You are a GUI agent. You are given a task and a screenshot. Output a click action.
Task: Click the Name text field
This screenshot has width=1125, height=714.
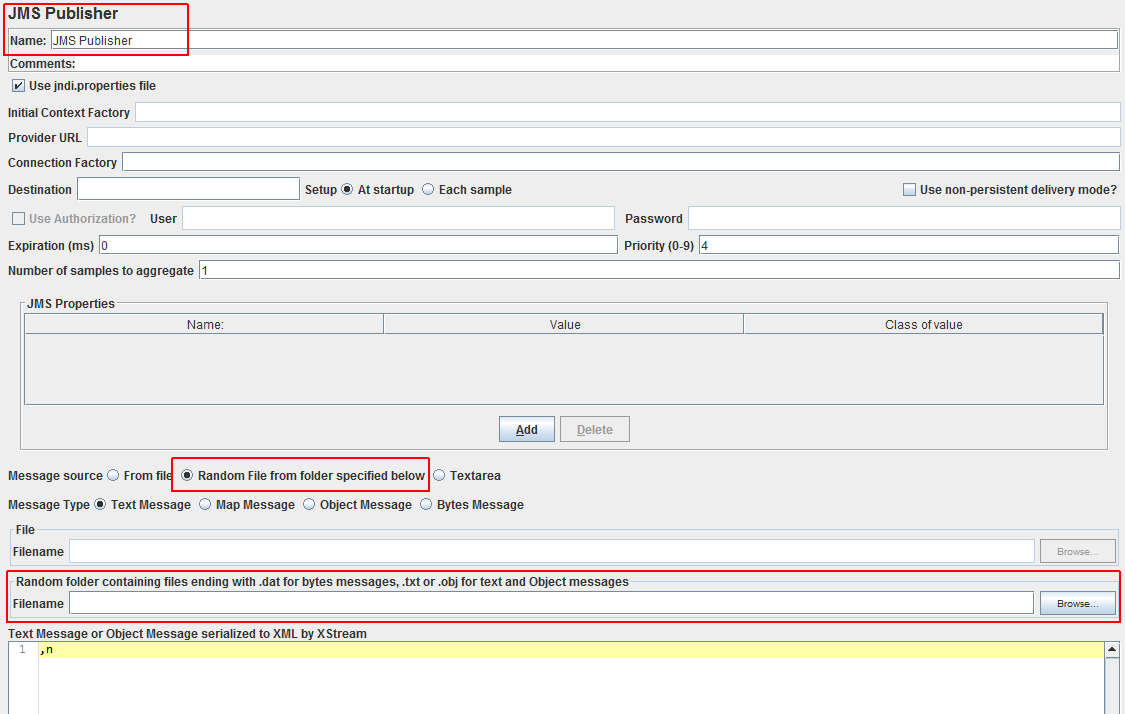(x=583, y=40)
